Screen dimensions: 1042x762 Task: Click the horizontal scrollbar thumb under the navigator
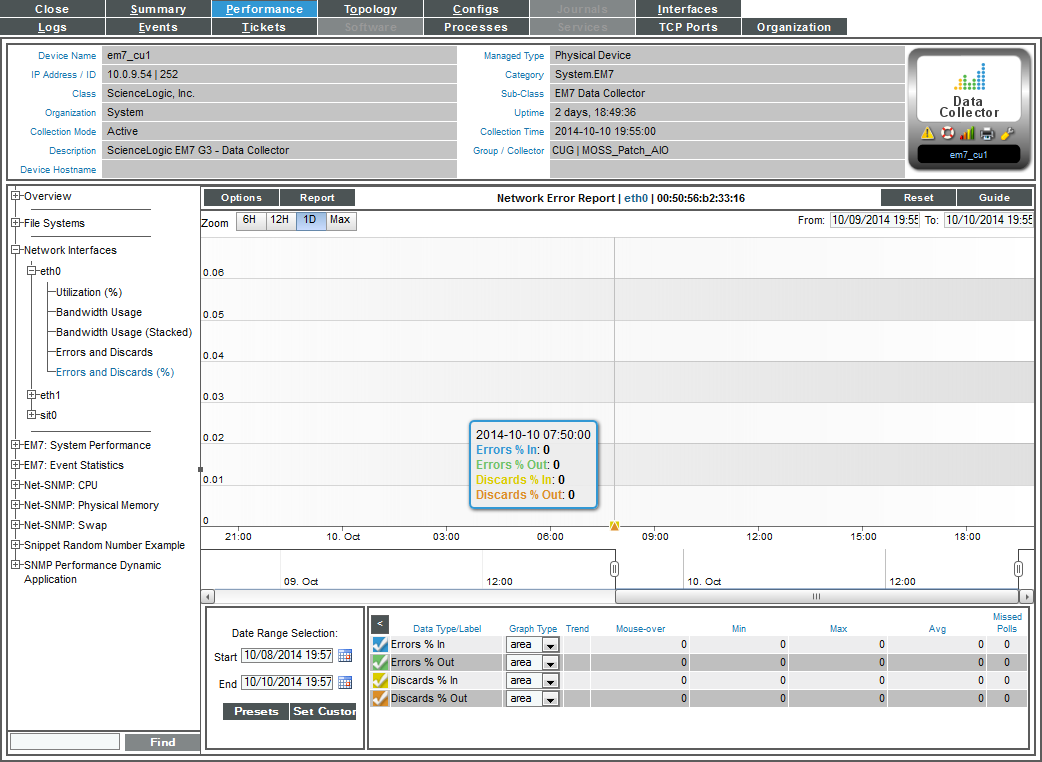click(x=817, y=597)
